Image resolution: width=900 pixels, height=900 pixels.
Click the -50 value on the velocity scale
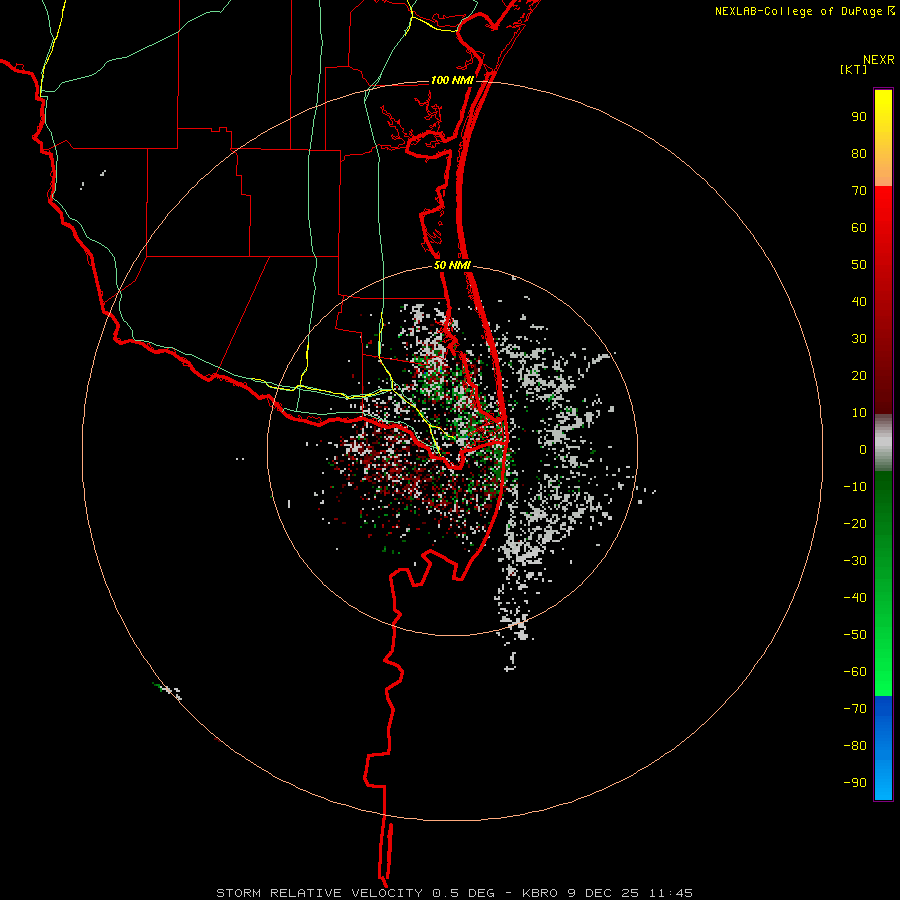tap(855, 635)
